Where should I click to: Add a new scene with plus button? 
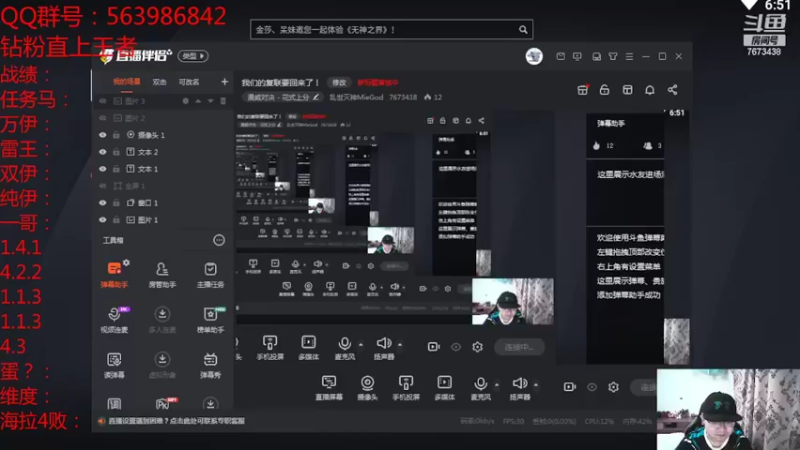coord(224,82)
